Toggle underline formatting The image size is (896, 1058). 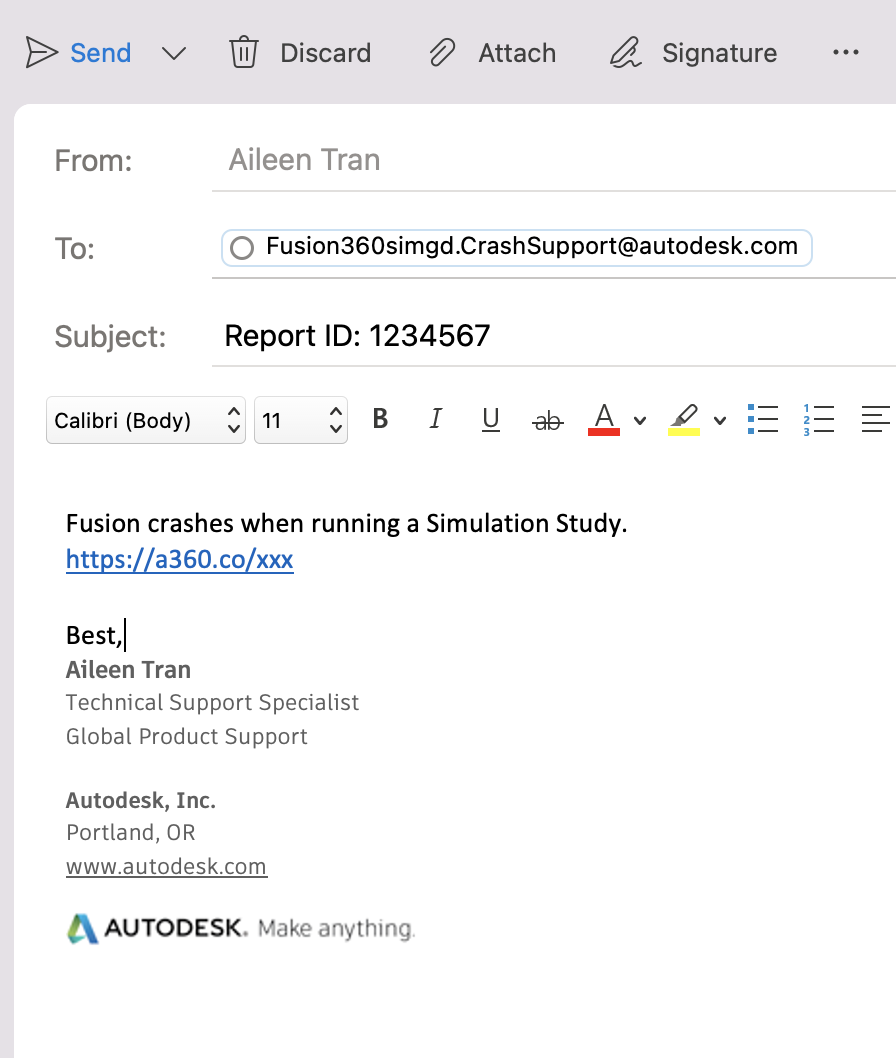[x=491, y=420]
